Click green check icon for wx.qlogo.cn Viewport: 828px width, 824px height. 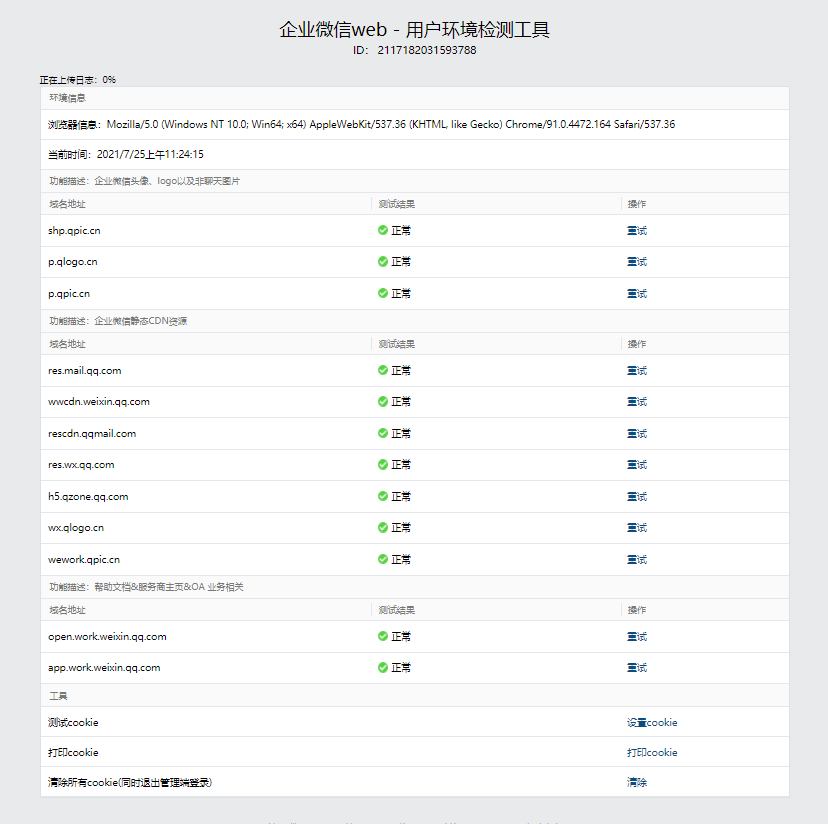[x=383, y=527]
